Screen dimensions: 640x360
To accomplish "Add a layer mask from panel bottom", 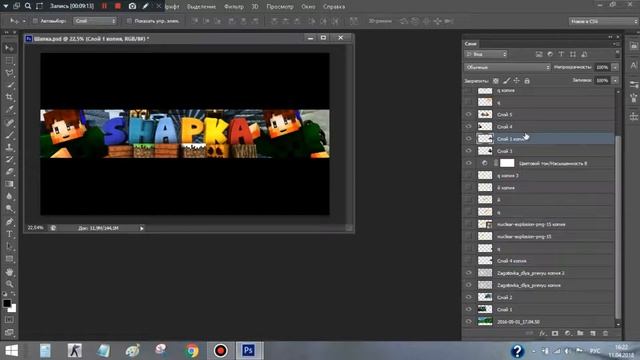I will [x=555, y=333].
